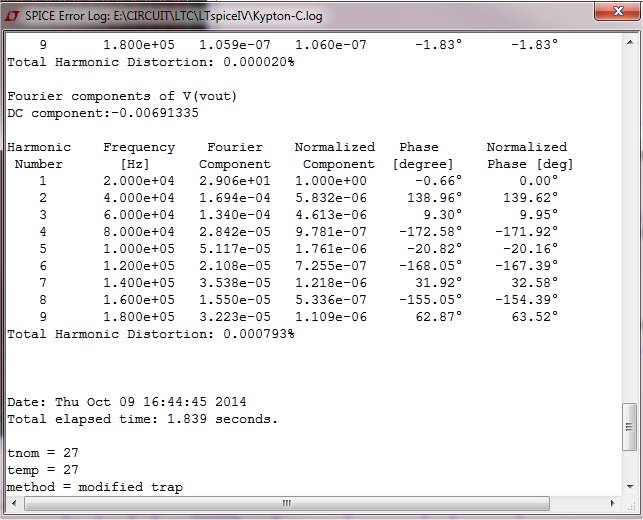
Task: Click frequency value 1.000e+05
Action: [139, 249]
